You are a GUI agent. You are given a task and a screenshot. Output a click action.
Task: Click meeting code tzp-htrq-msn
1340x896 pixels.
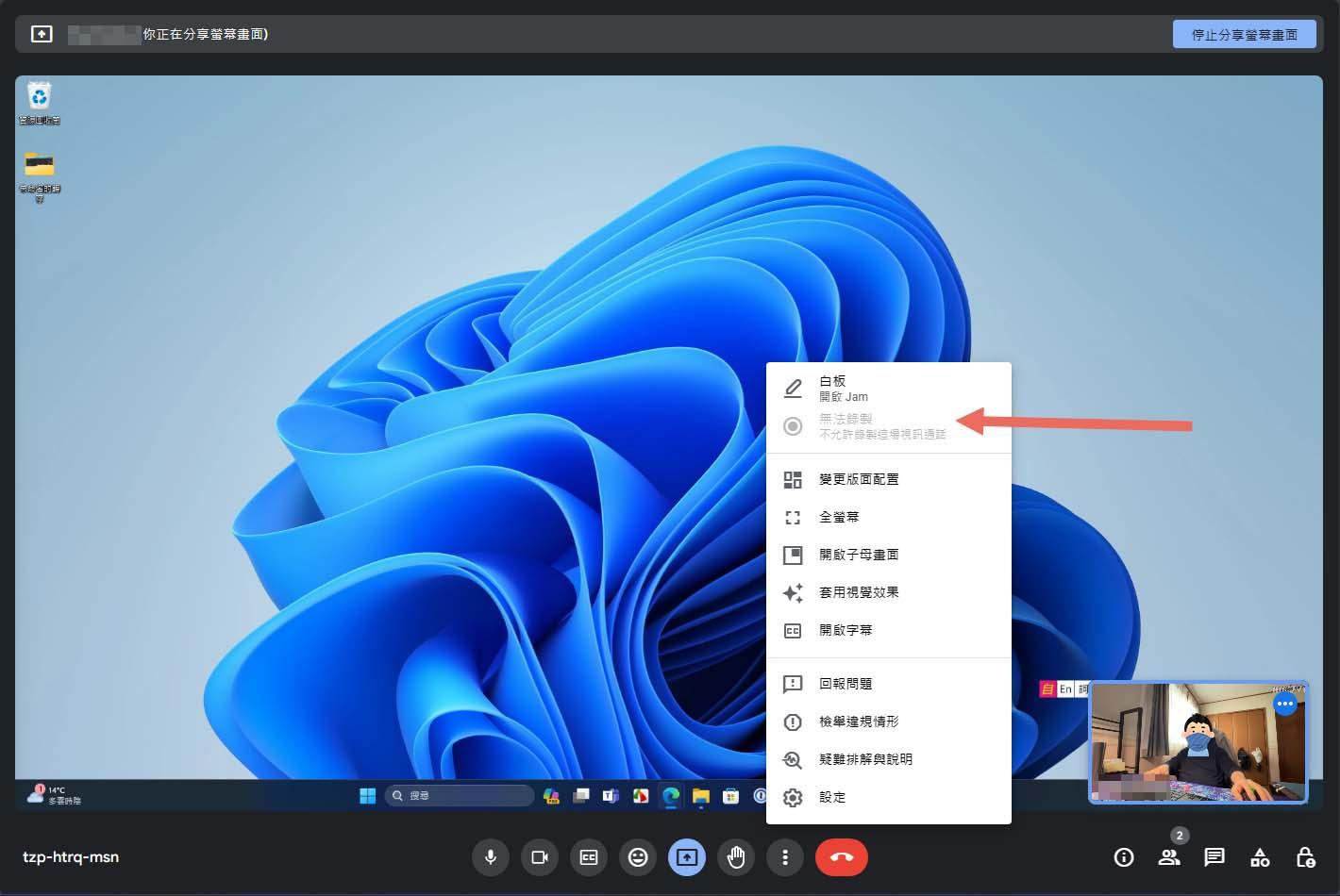point(71,857)
